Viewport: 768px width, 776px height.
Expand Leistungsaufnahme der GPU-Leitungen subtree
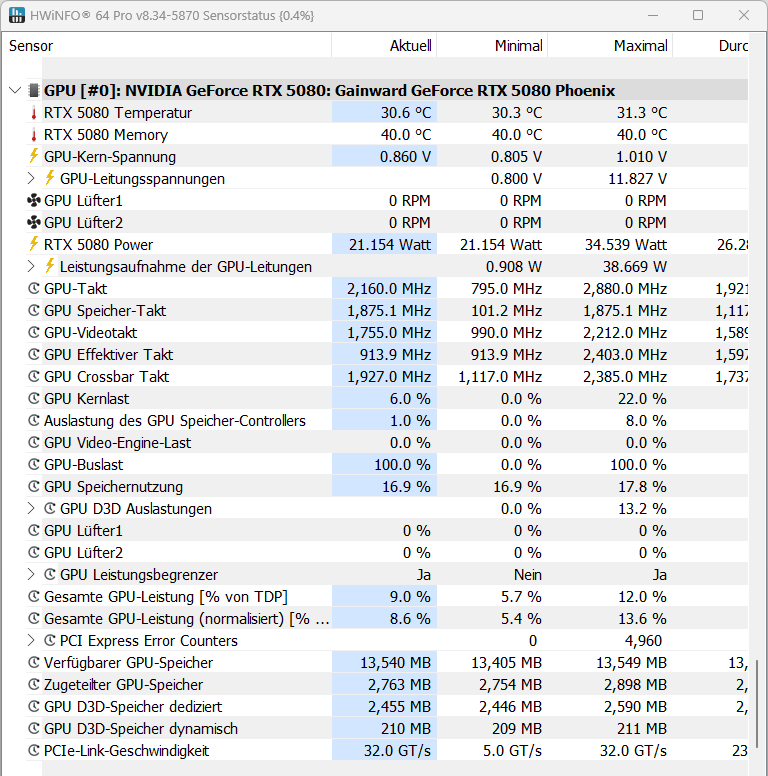pos(31,266)
